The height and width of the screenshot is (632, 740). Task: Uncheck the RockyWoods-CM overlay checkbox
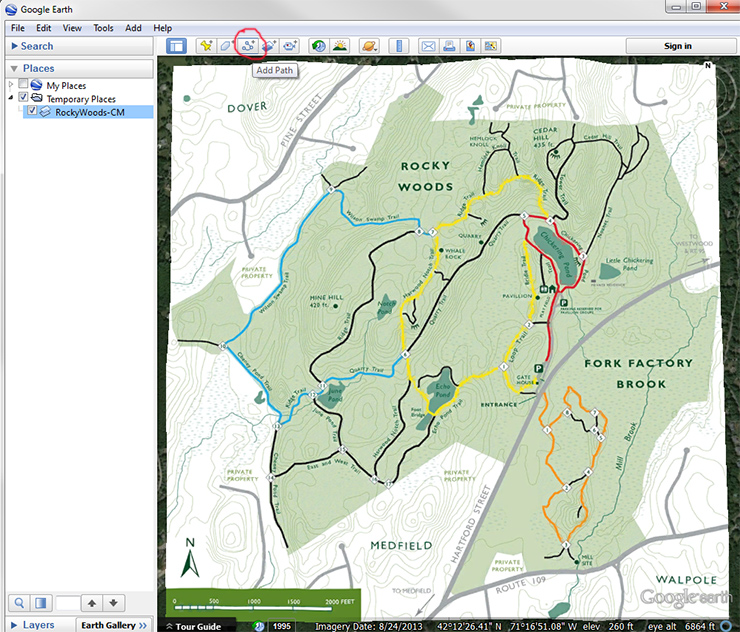[x=32, y=112]
